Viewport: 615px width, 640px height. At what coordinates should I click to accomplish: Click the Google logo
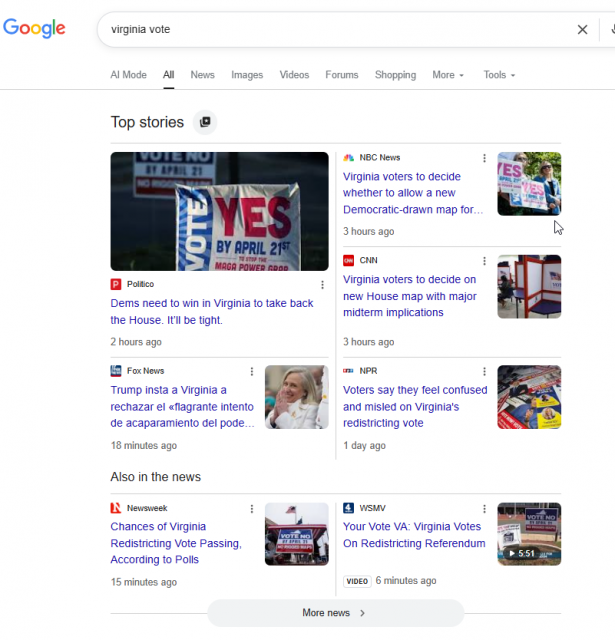pyautogui.click(x=34, y=29)
